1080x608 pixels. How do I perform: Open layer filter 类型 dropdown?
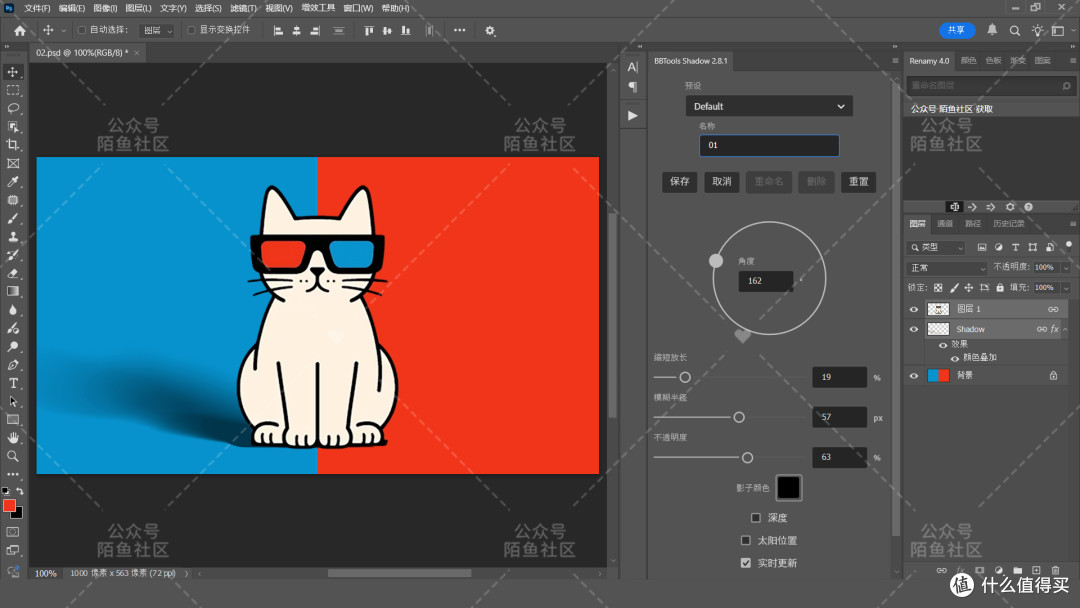(937, 247)
